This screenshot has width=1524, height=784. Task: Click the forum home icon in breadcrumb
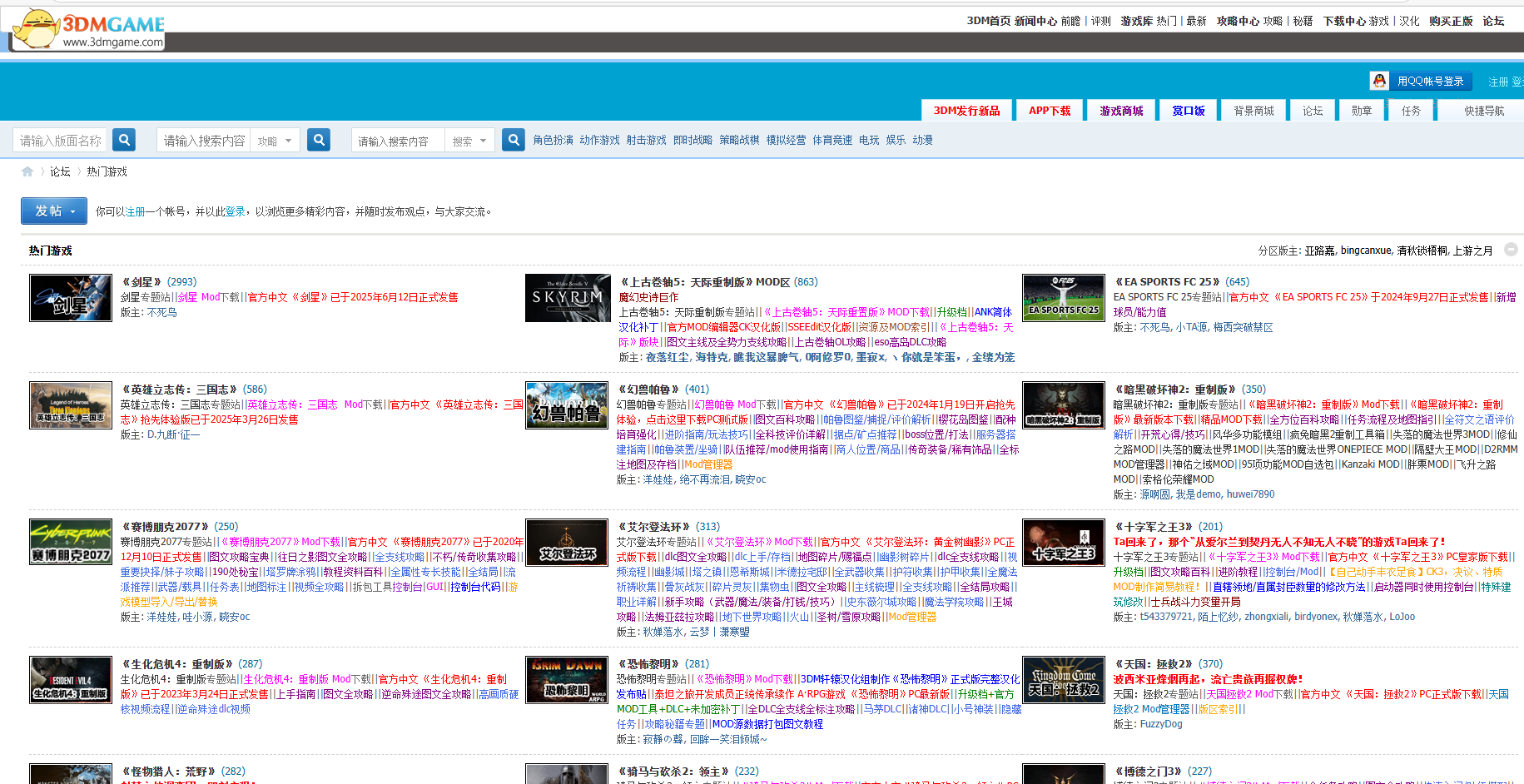pos(27,171)
